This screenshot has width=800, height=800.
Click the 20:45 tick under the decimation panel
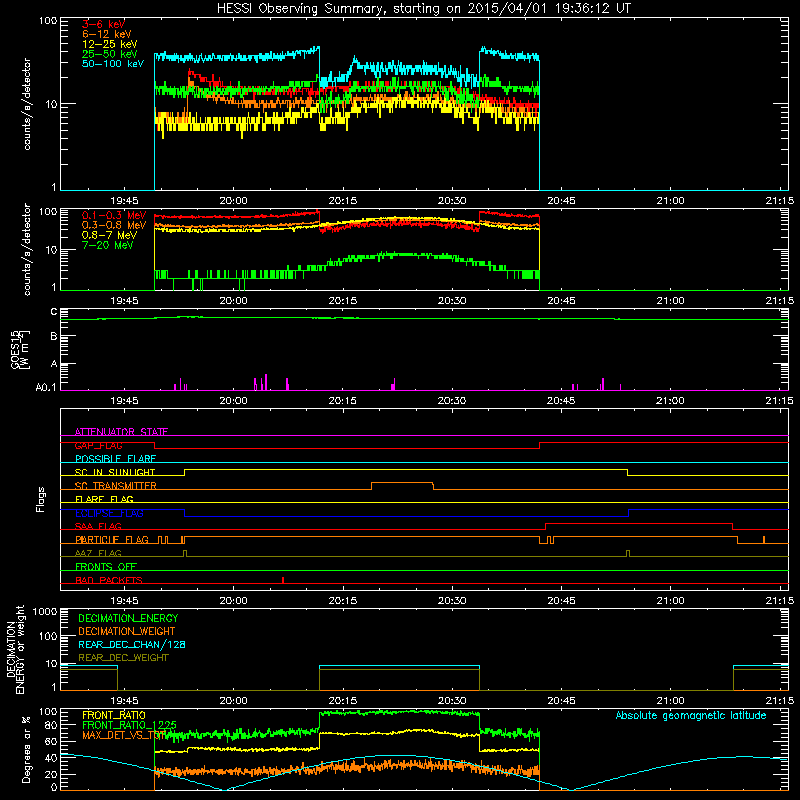pos(561,701)
